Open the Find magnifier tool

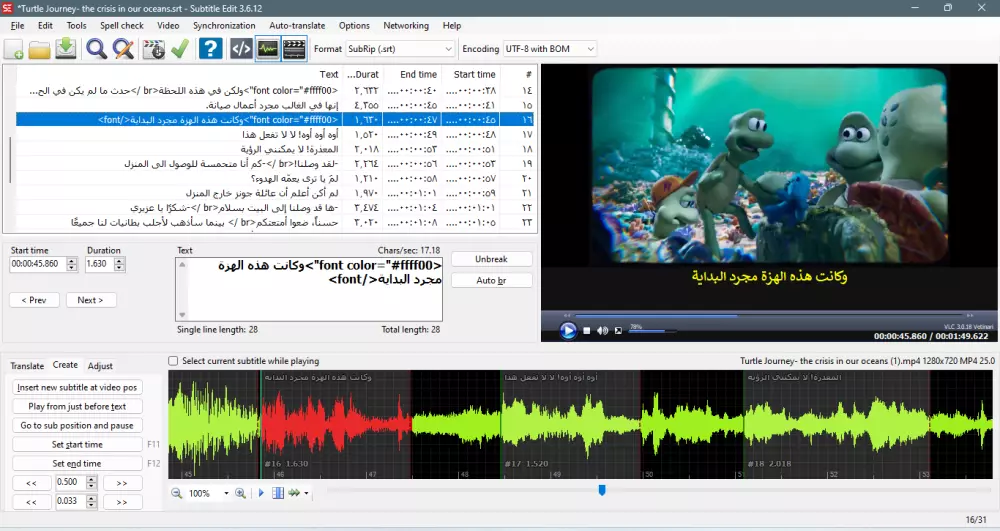pyautogui.click(x=96, y=48)
